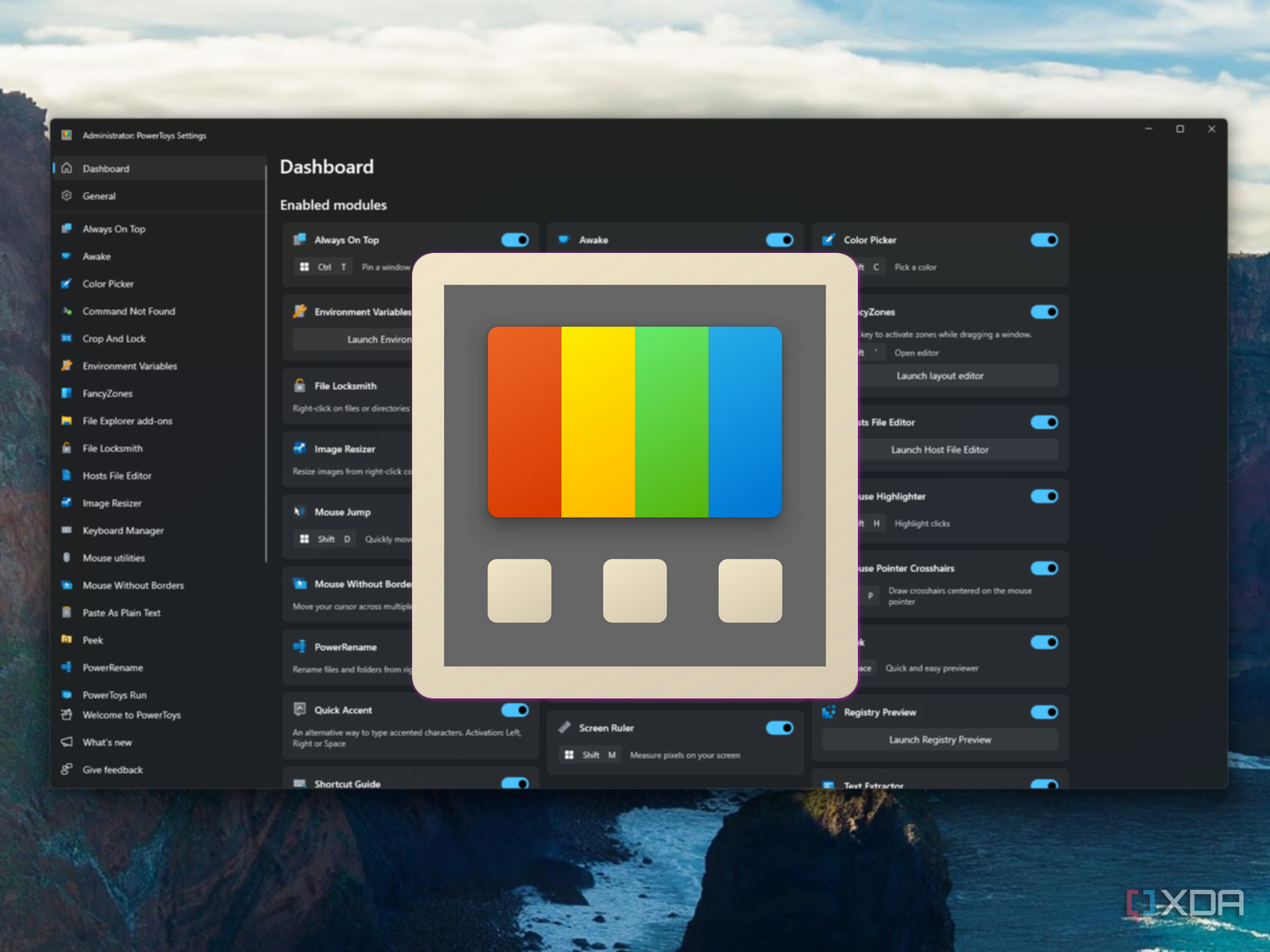Image resolution: width=1270 pixels, height=952 pixels.
Task: Click the "Open editor" text in the FancyZones card
Action: [916, 353]
